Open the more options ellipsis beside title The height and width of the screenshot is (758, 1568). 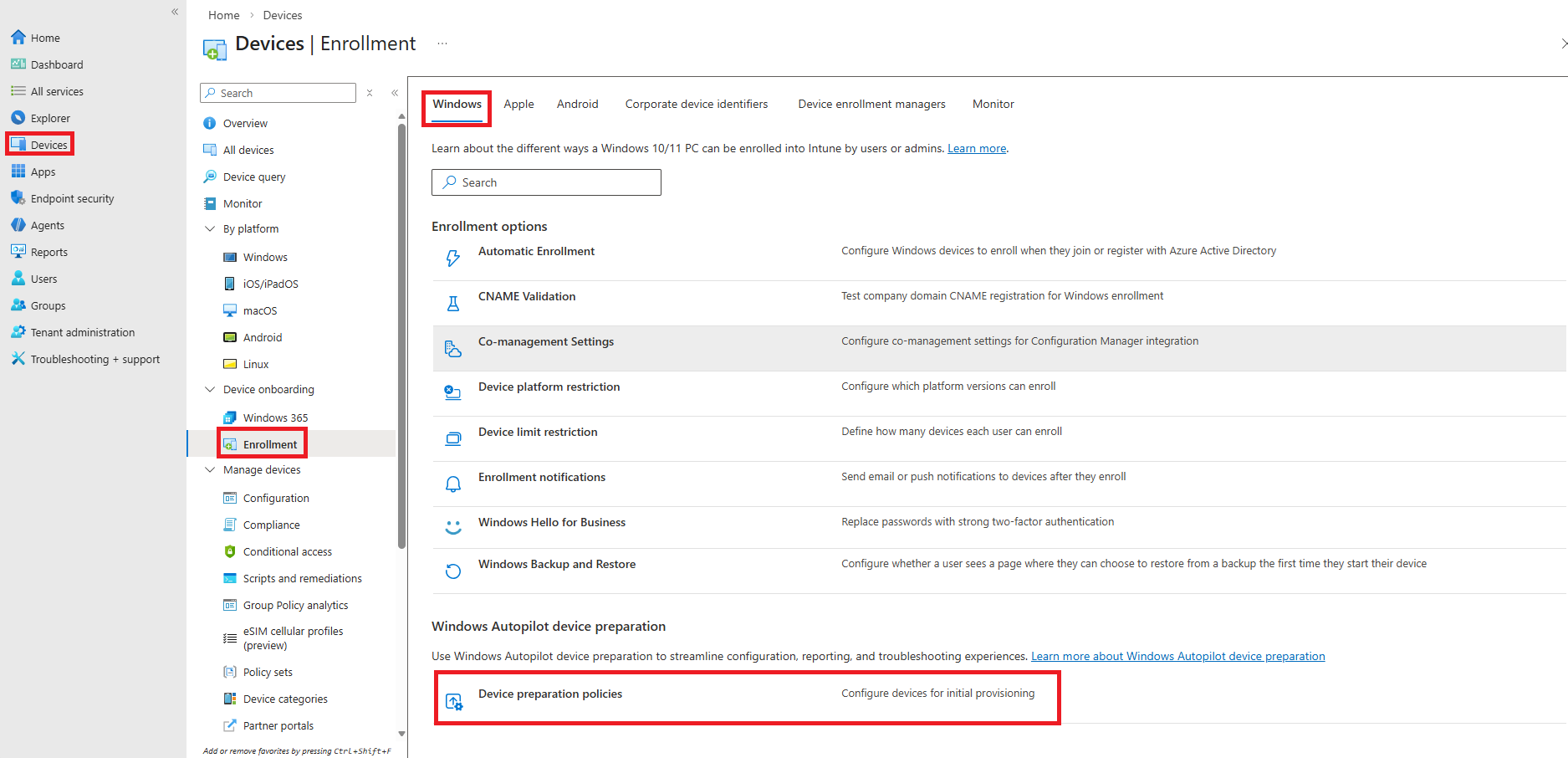point(442,44)
